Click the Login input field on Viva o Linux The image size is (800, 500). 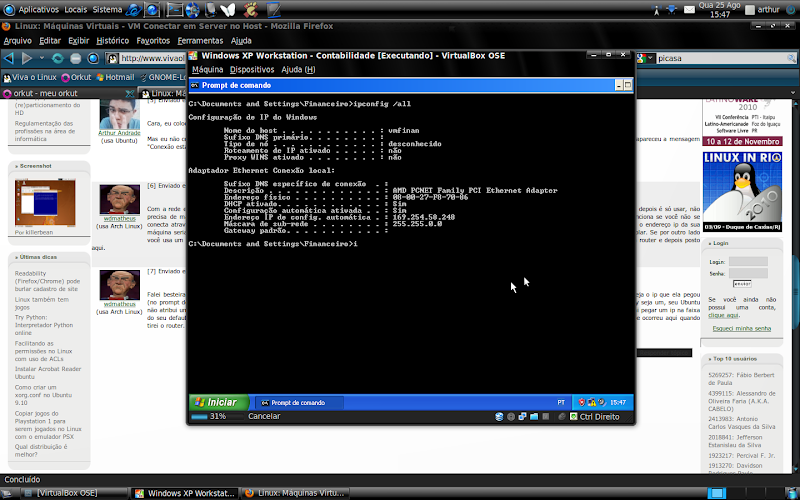click(x=748, y=262)
